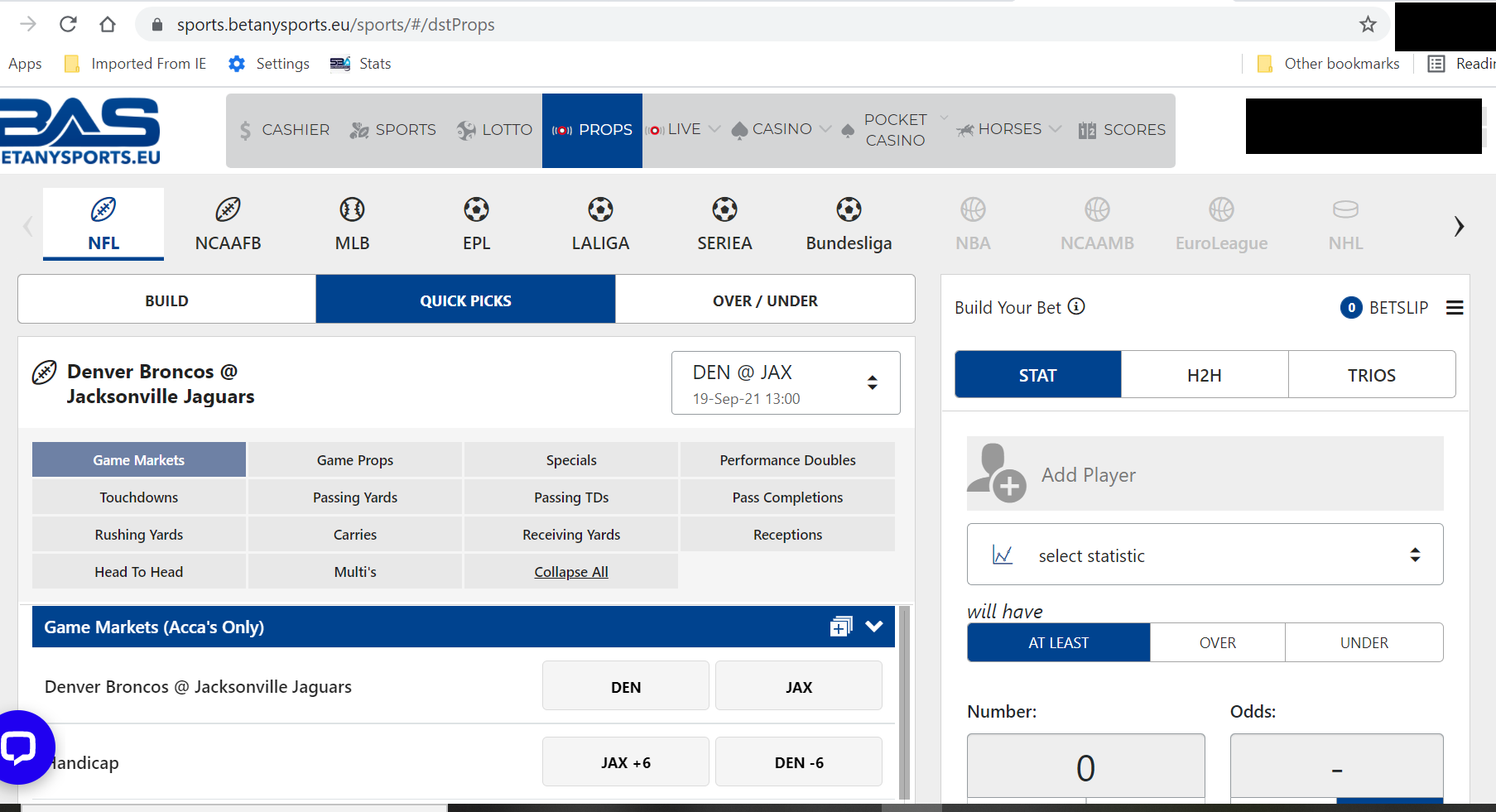Switch to TRIOS bet type
Image resolution: width=1496 pixels, height=812 pixels.
[x=1372, y=375]
